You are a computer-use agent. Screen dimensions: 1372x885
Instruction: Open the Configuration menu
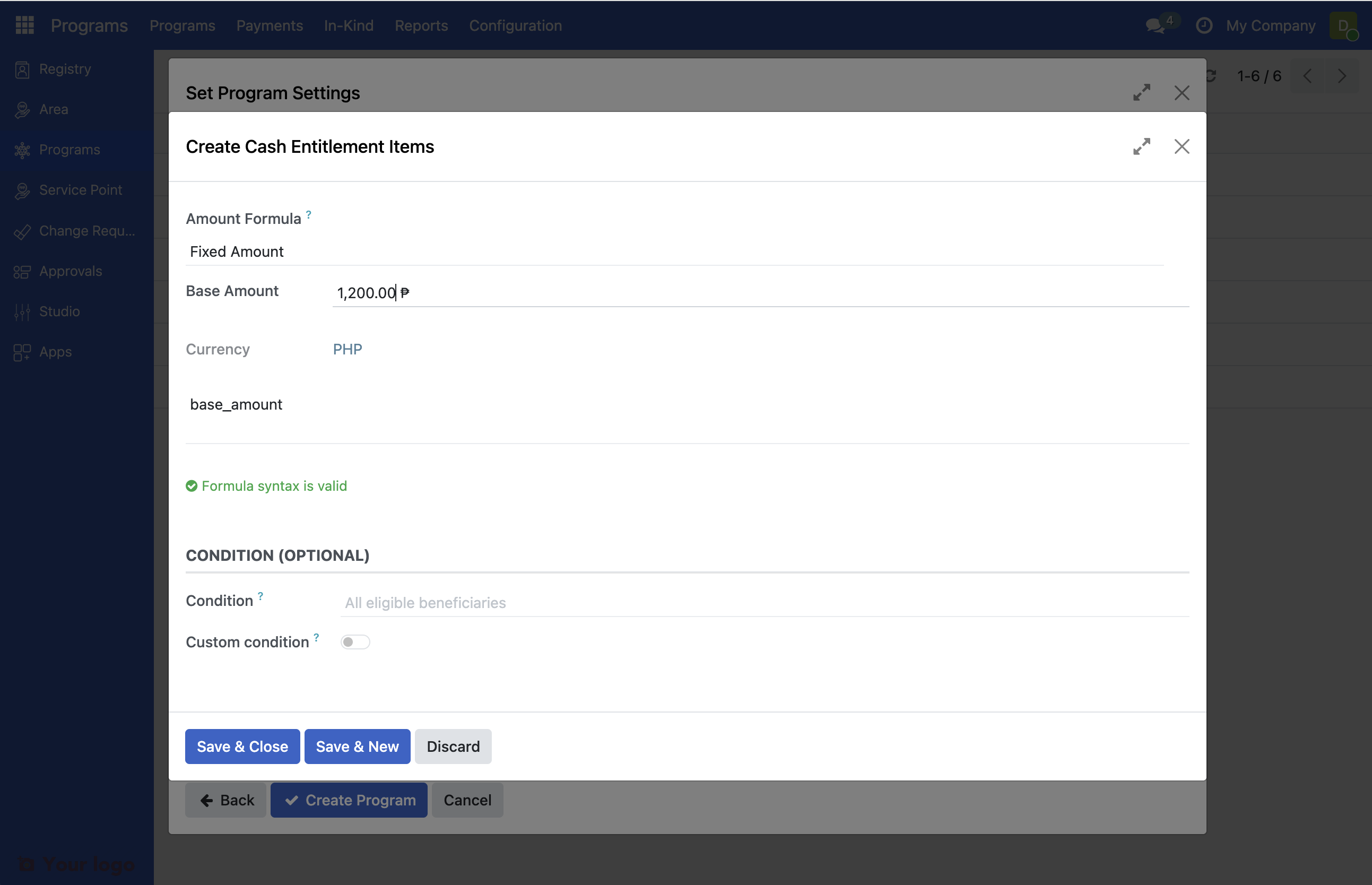click(515, 25)
